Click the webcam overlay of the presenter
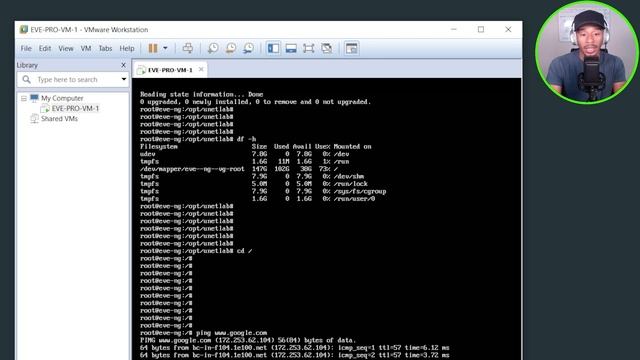 pos(587,52)
